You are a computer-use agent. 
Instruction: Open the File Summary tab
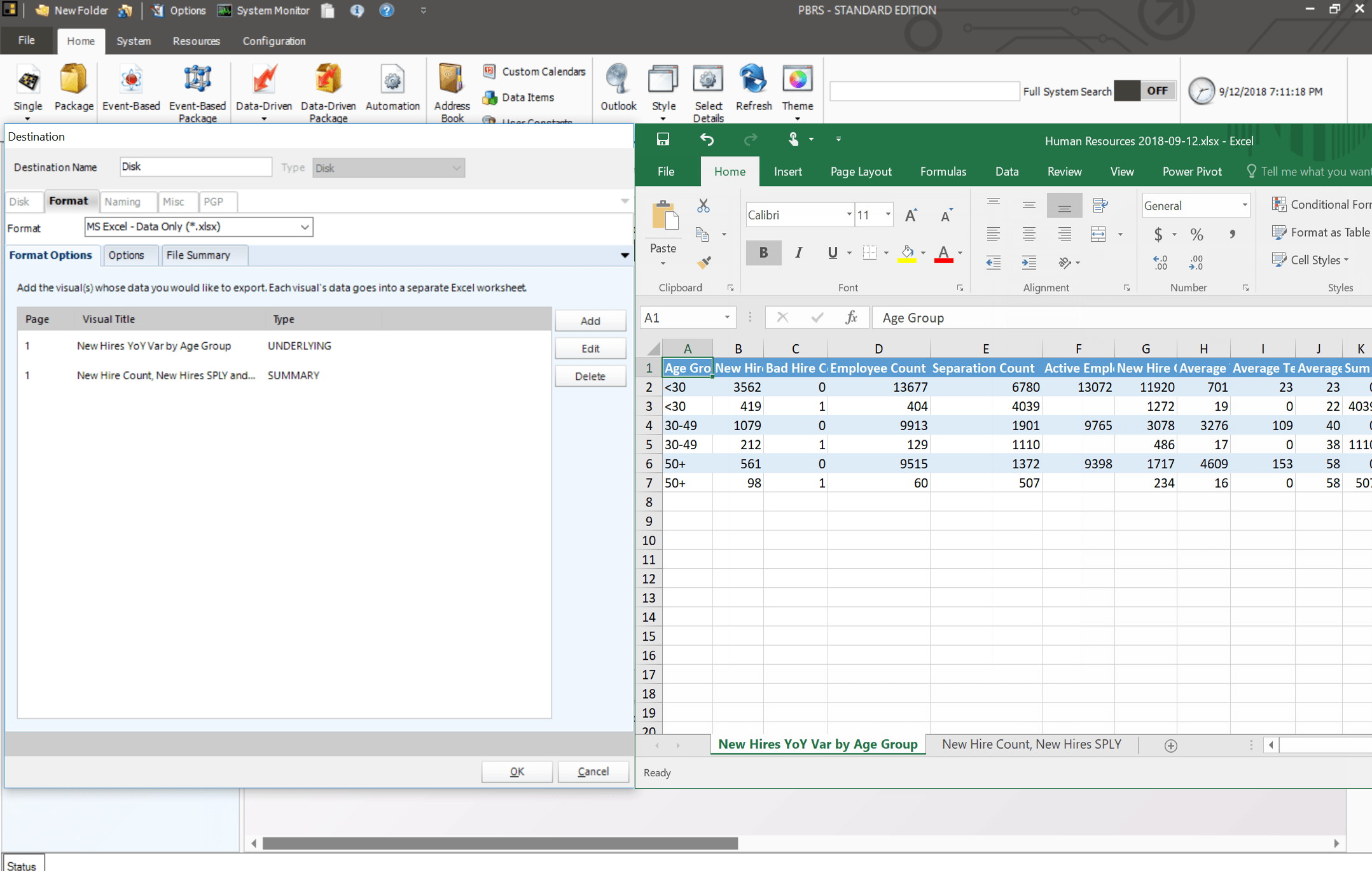pos(198,255)
